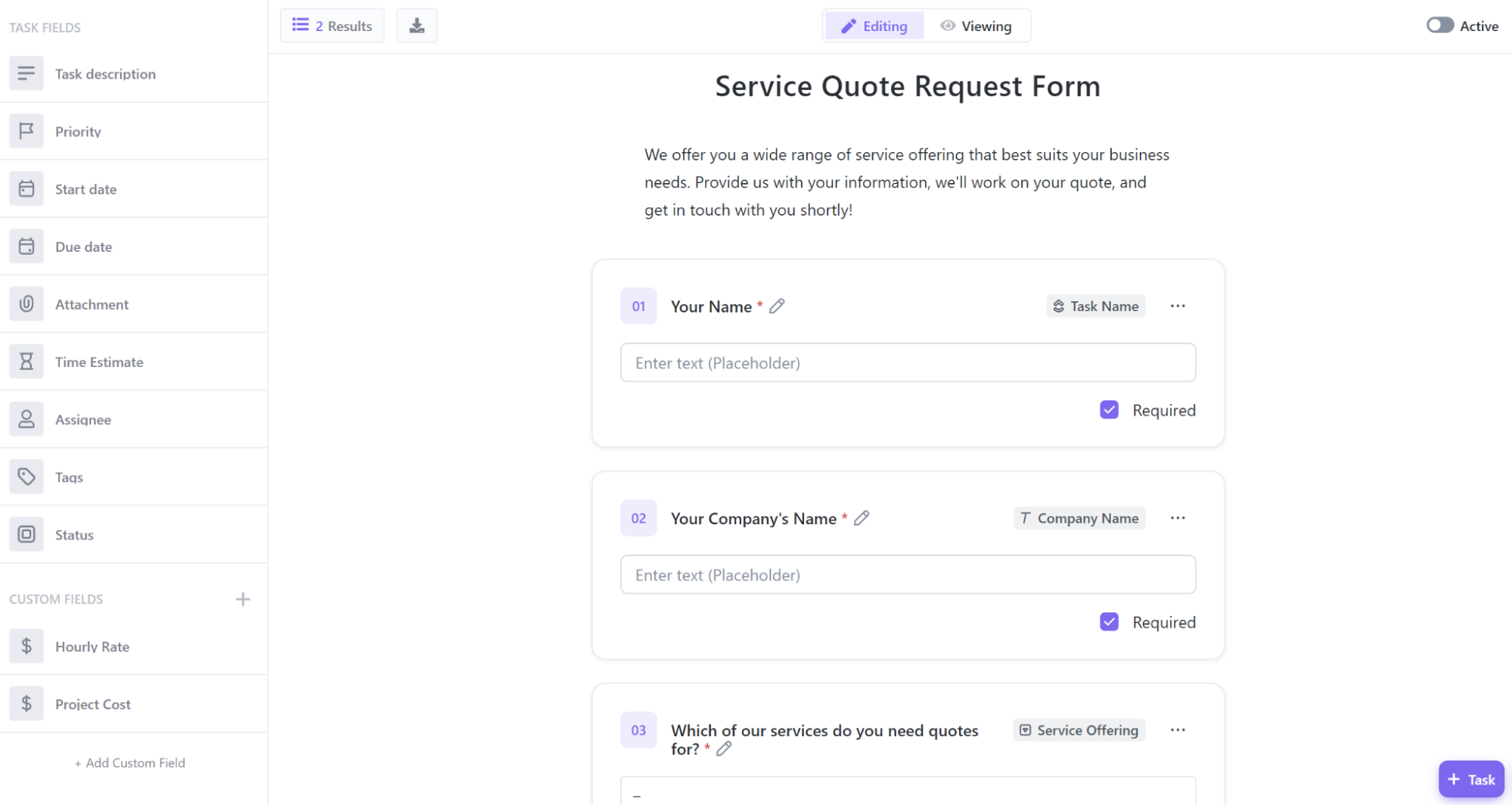Uncheck Required for Your Name question

tap(1109, 410)
